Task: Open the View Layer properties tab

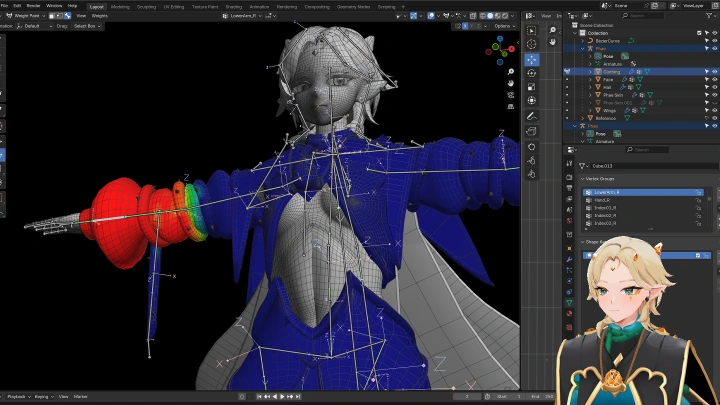Action: pos(569,199)
